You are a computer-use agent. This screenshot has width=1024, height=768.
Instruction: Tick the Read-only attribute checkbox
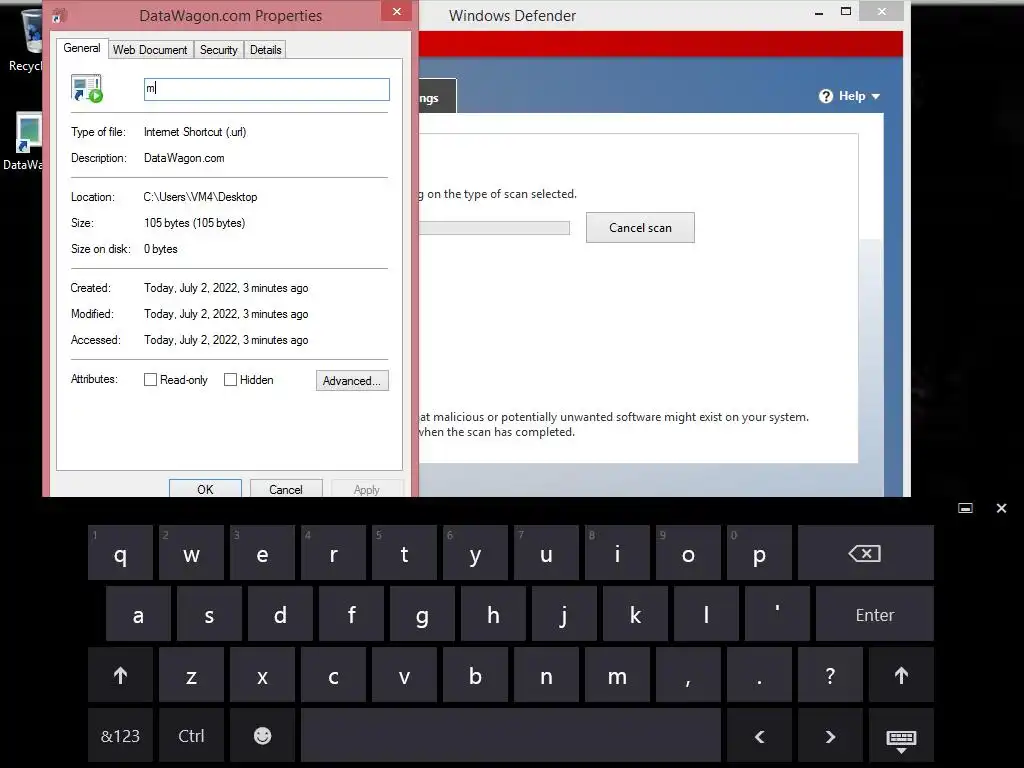click(150, 379)
